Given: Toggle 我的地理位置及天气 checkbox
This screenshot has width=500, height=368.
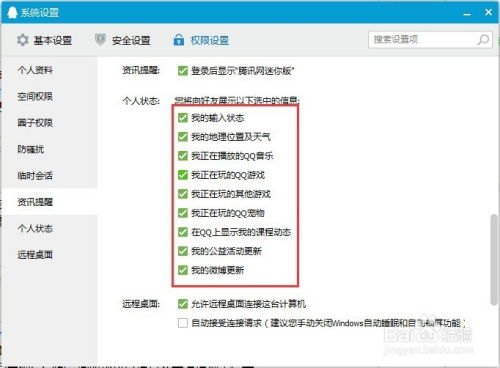Looking at the screenshot, I should click(183, 137).
